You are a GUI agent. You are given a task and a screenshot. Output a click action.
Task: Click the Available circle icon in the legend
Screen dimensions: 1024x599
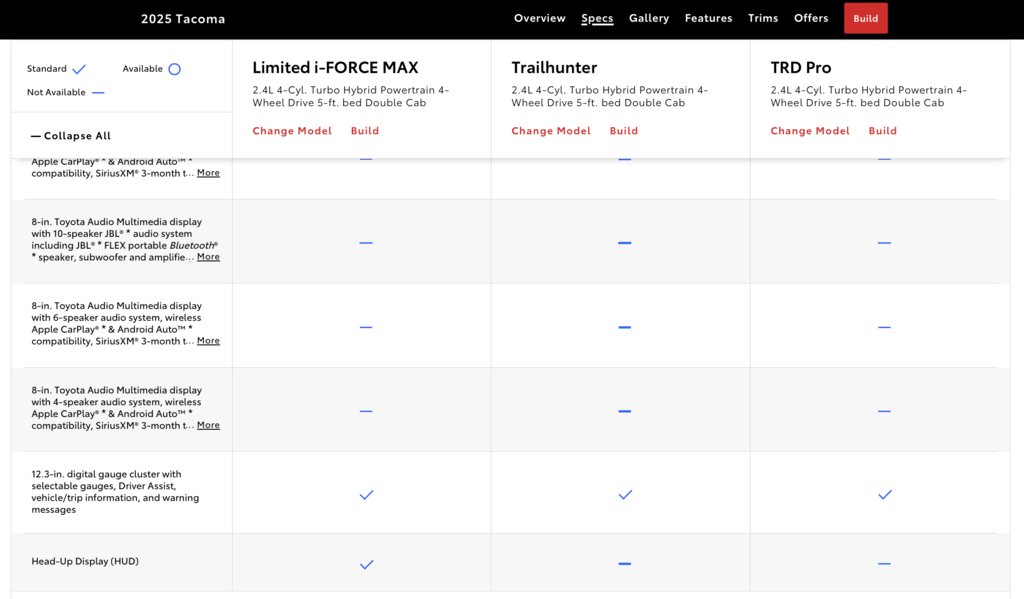click(174, 69)
